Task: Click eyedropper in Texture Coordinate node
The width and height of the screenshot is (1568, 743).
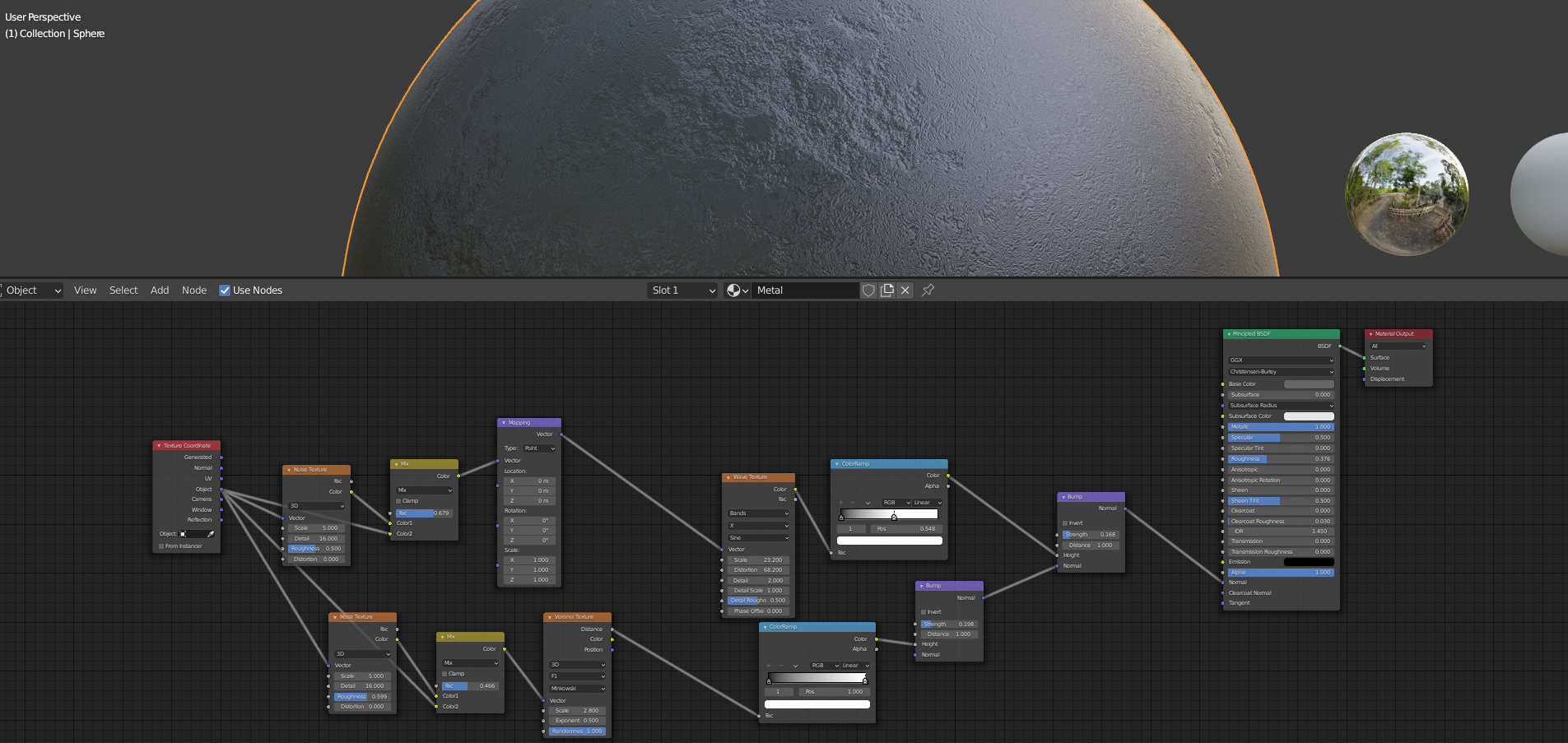Action: pyautogui.click(x=211, y=534)
